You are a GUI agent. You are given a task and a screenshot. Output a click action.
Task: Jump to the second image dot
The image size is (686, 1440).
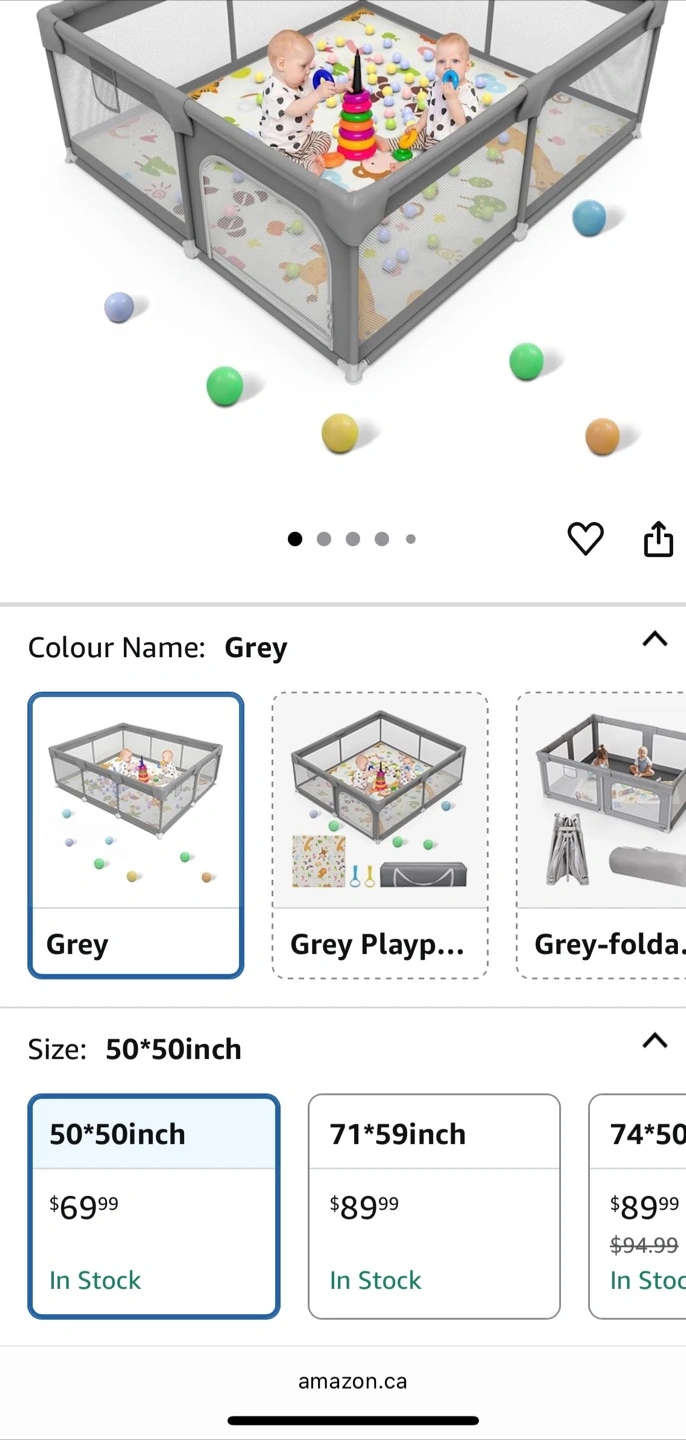tap(324, 539)
